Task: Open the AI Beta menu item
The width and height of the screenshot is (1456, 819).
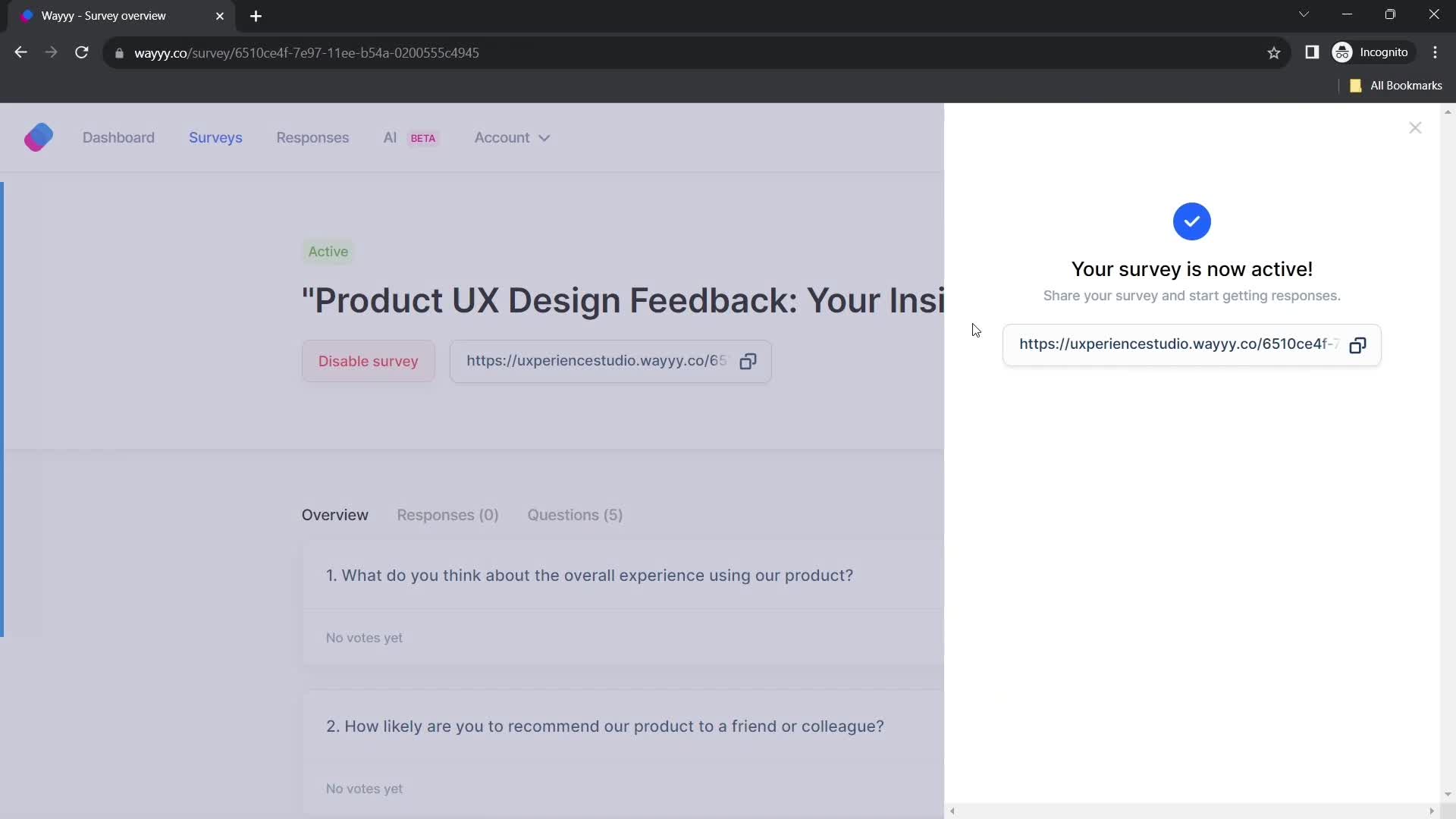Action: (x=407, y=137)
